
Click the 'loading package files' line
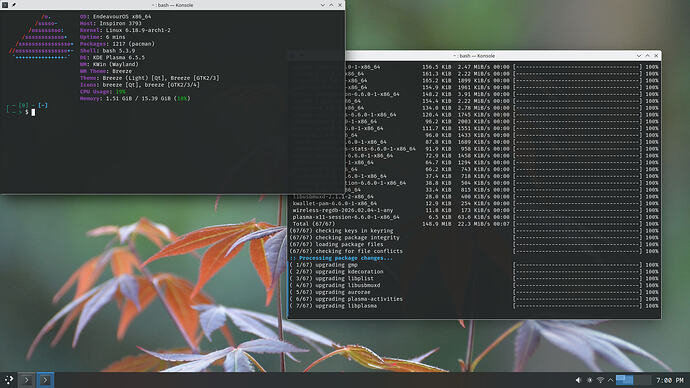tap(337, 244)
